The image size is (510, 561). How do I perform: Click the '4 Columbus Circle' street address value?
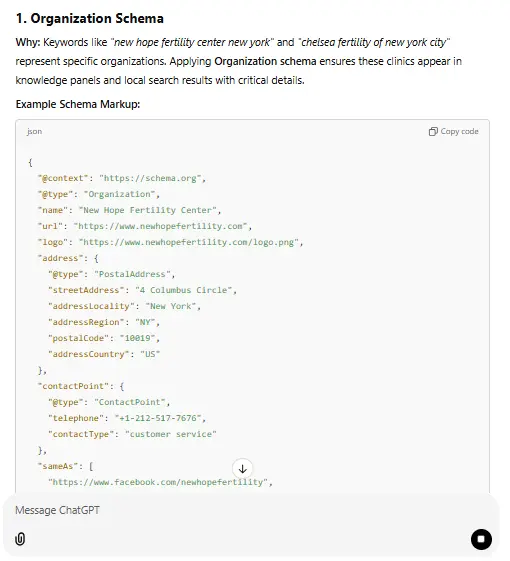(183, 290)
